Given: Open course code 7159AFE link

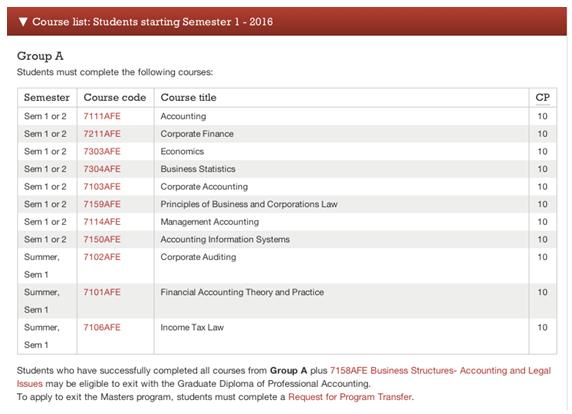Looking at the screenshot, I should [102, 204].
